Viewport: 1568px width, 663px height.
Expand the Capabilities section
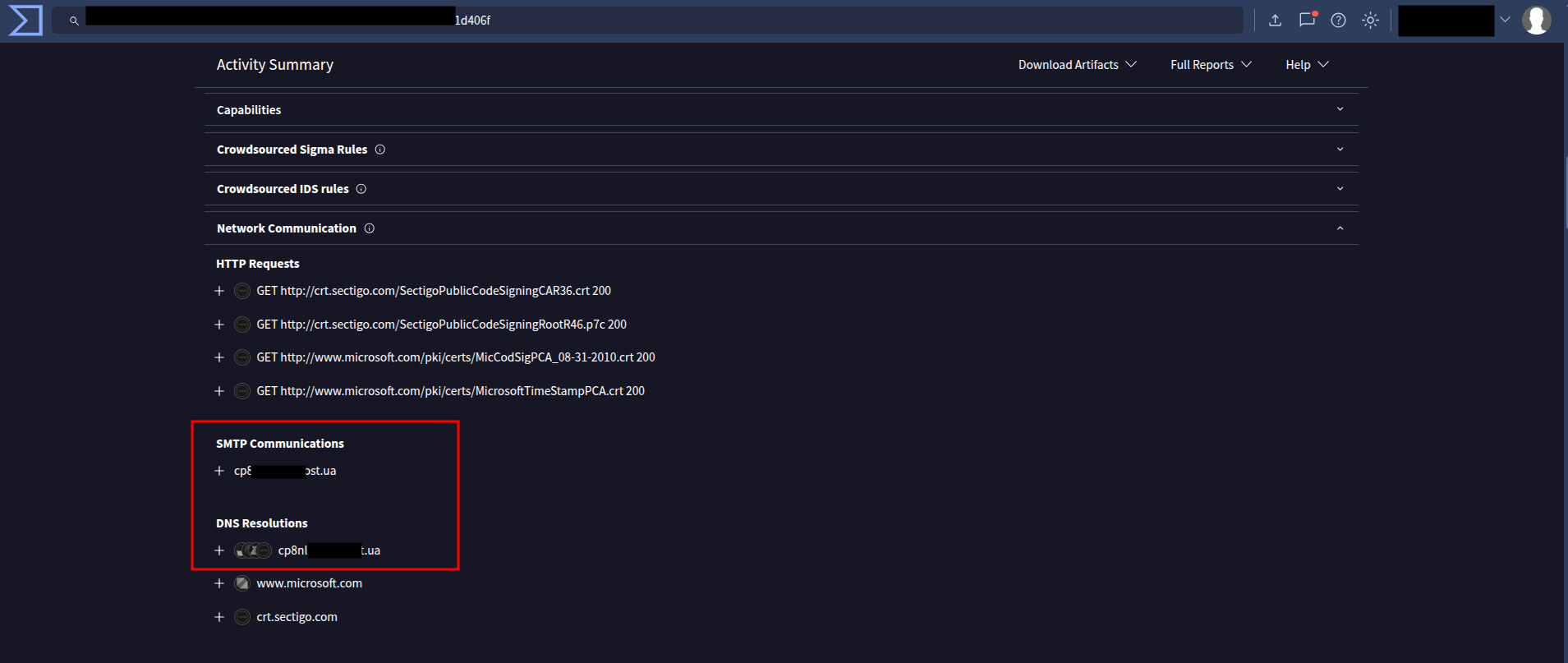tap(1340, 109)
